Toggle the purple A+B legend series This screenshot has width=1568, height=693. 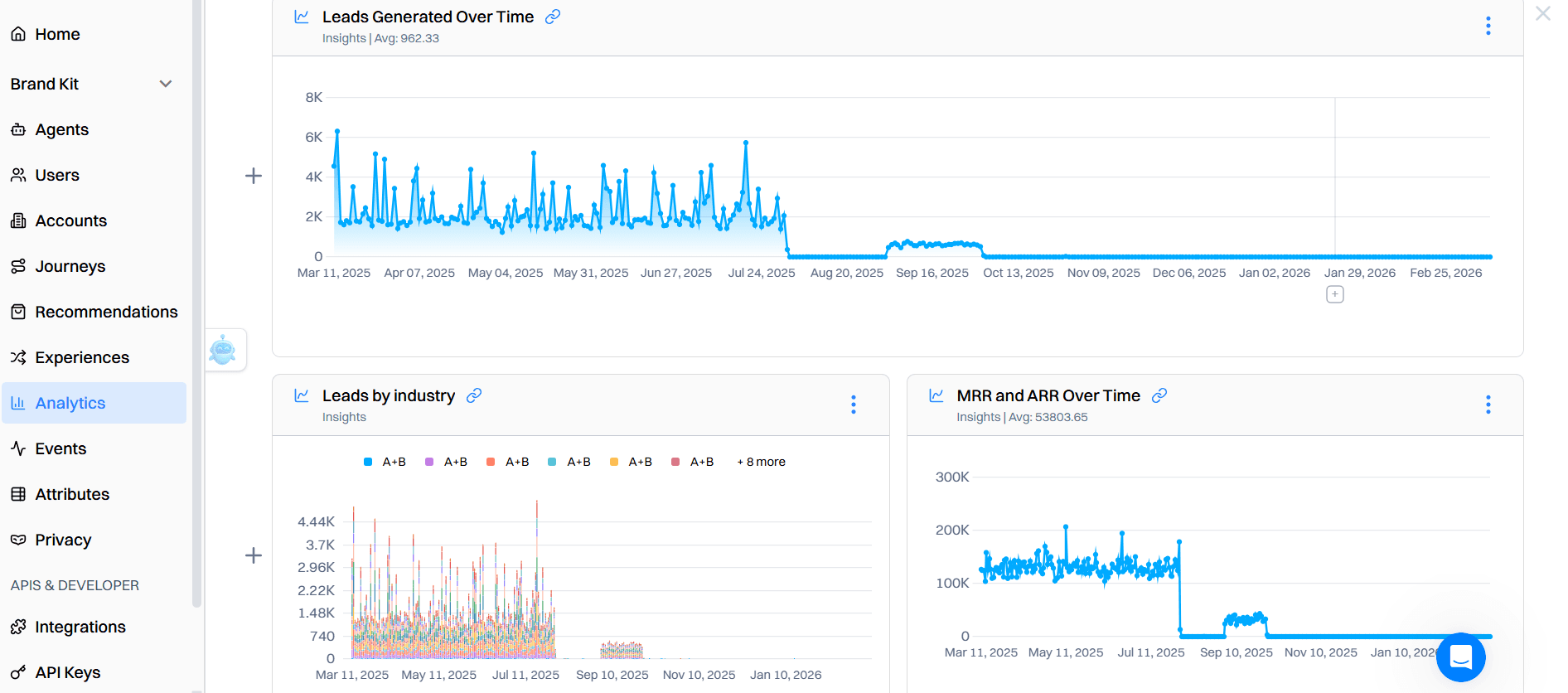(447, 462)
